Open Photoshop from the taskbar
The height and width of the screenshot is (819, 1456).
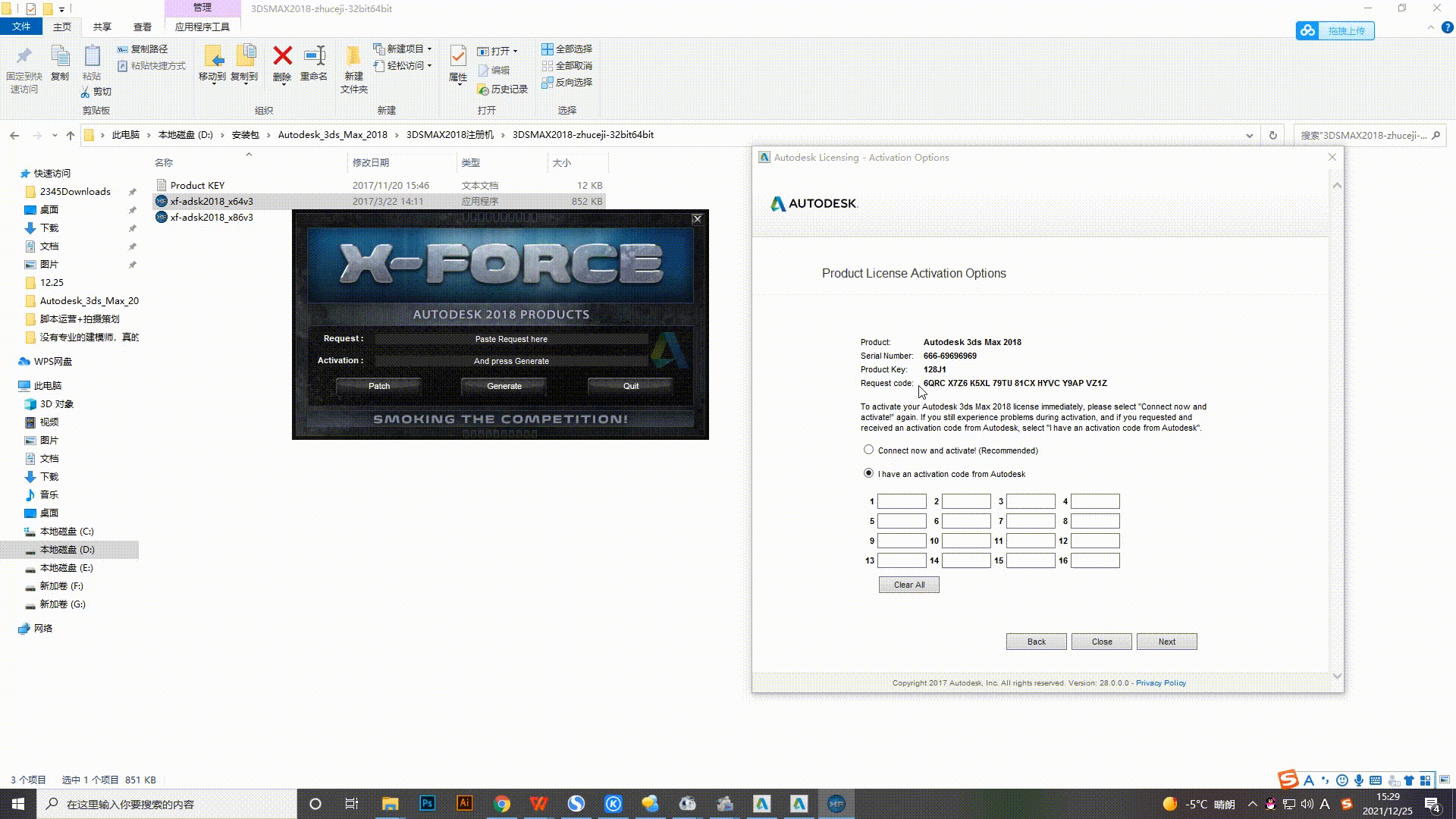(x=427, y=803)
